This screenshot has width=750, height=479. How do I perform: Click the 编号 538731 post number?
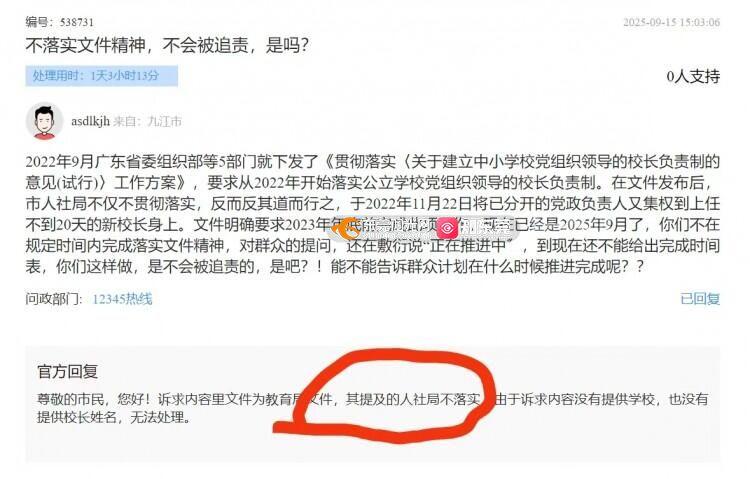pos(60,22)
